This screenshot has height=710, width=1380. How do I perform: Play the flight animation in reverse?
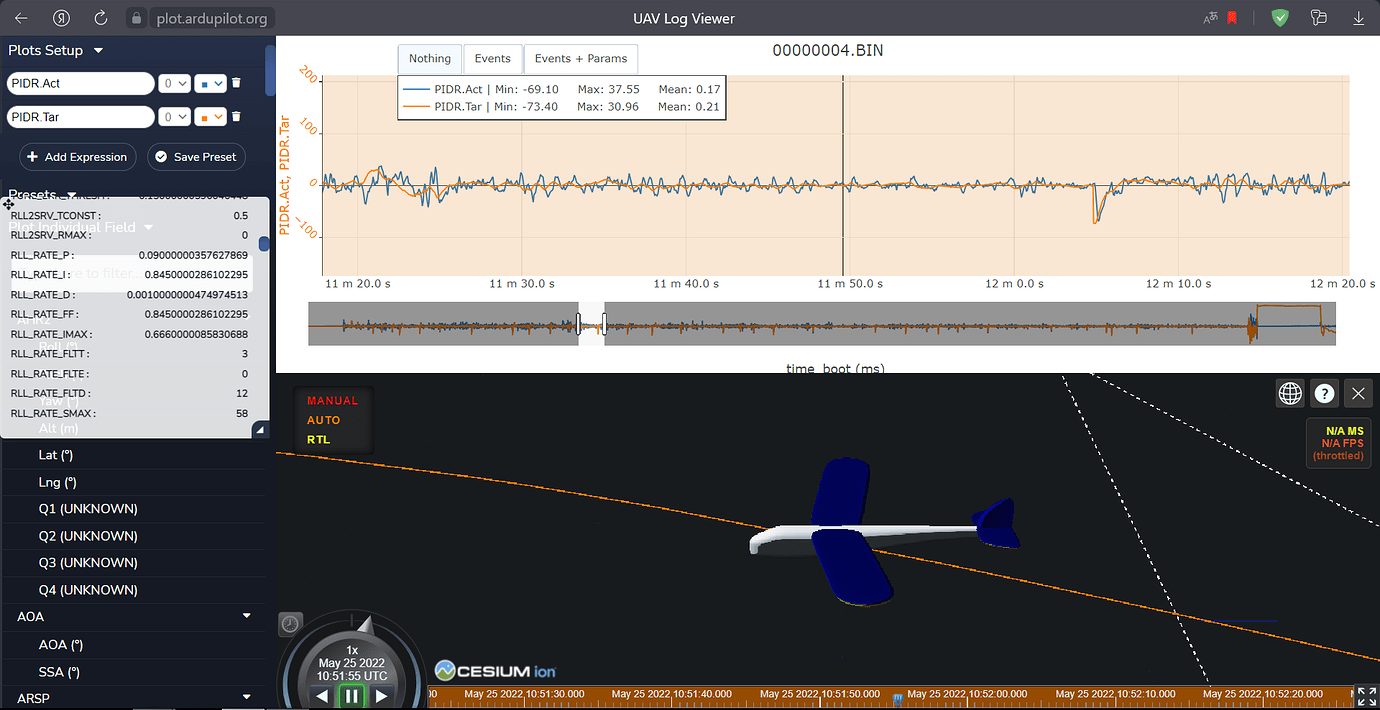click(x=322, y=696)
